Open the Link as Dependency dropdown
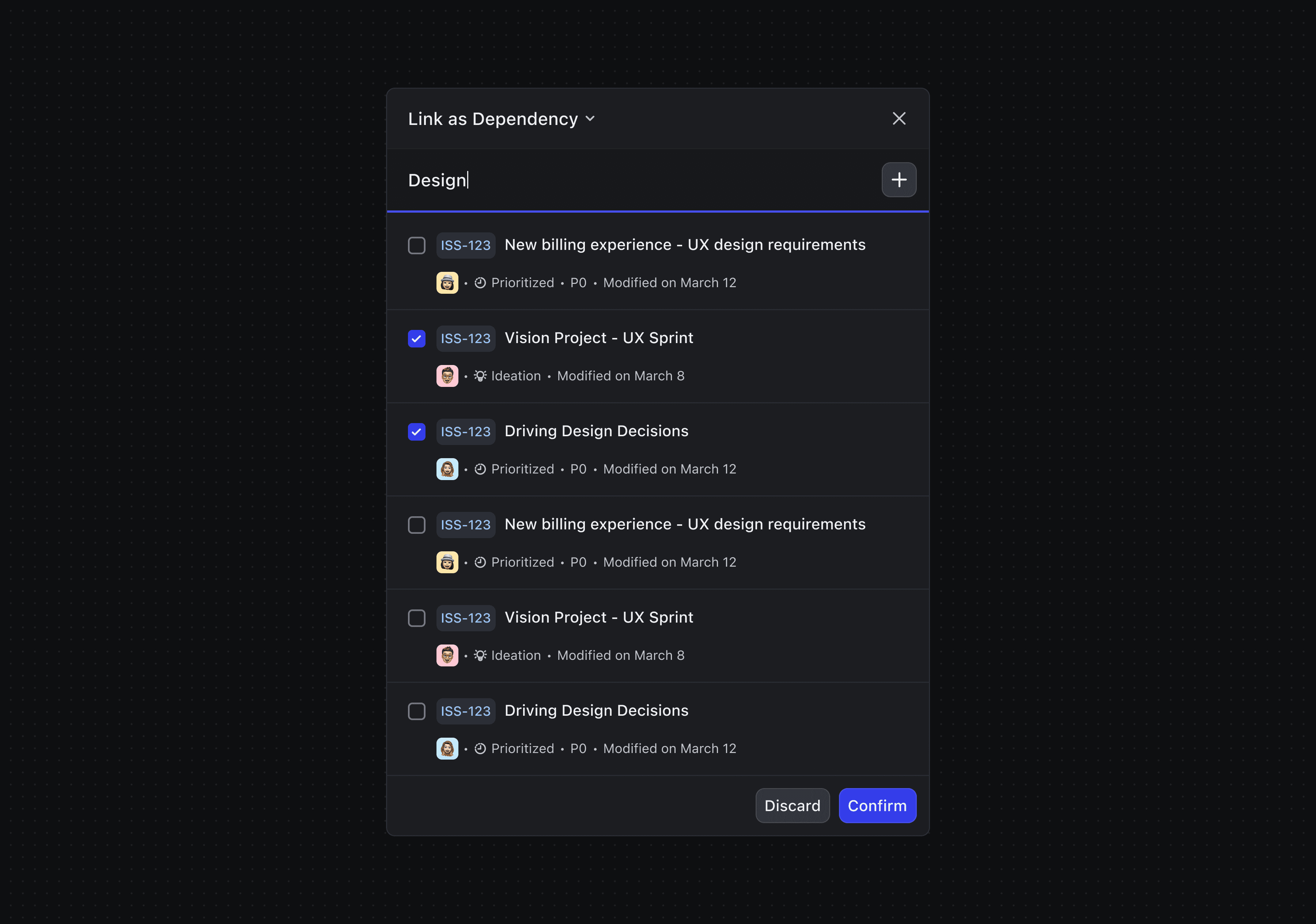Viewport: 1316px width, 924px height. (493, 119)
